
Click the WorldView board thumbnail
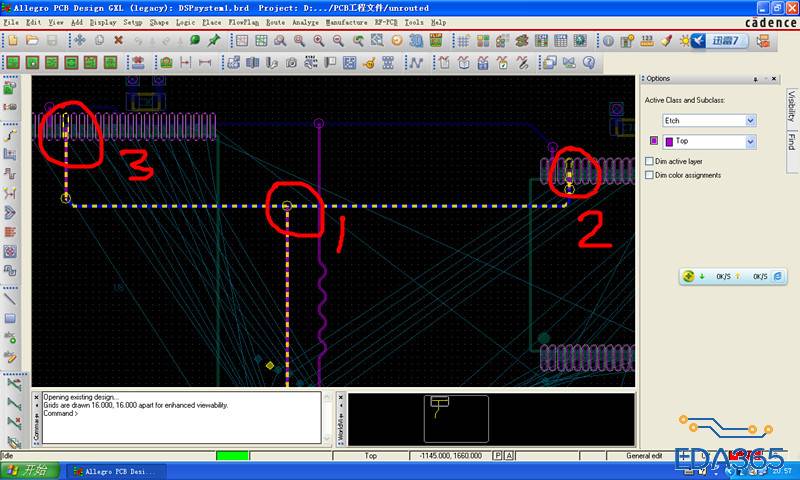[x=456, y=419]
